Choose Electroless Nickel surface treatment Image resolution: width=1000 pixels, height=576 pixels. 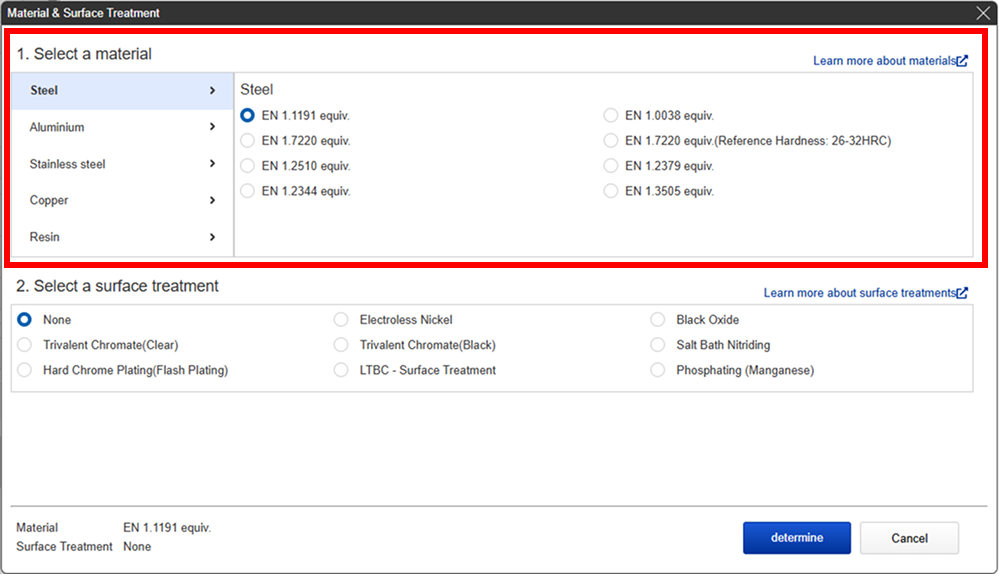341,320
